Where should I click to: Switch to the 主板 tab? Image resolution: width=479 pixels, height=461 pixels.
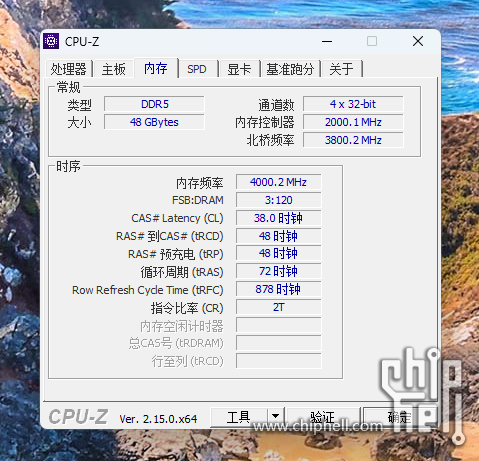coord(114,69)
